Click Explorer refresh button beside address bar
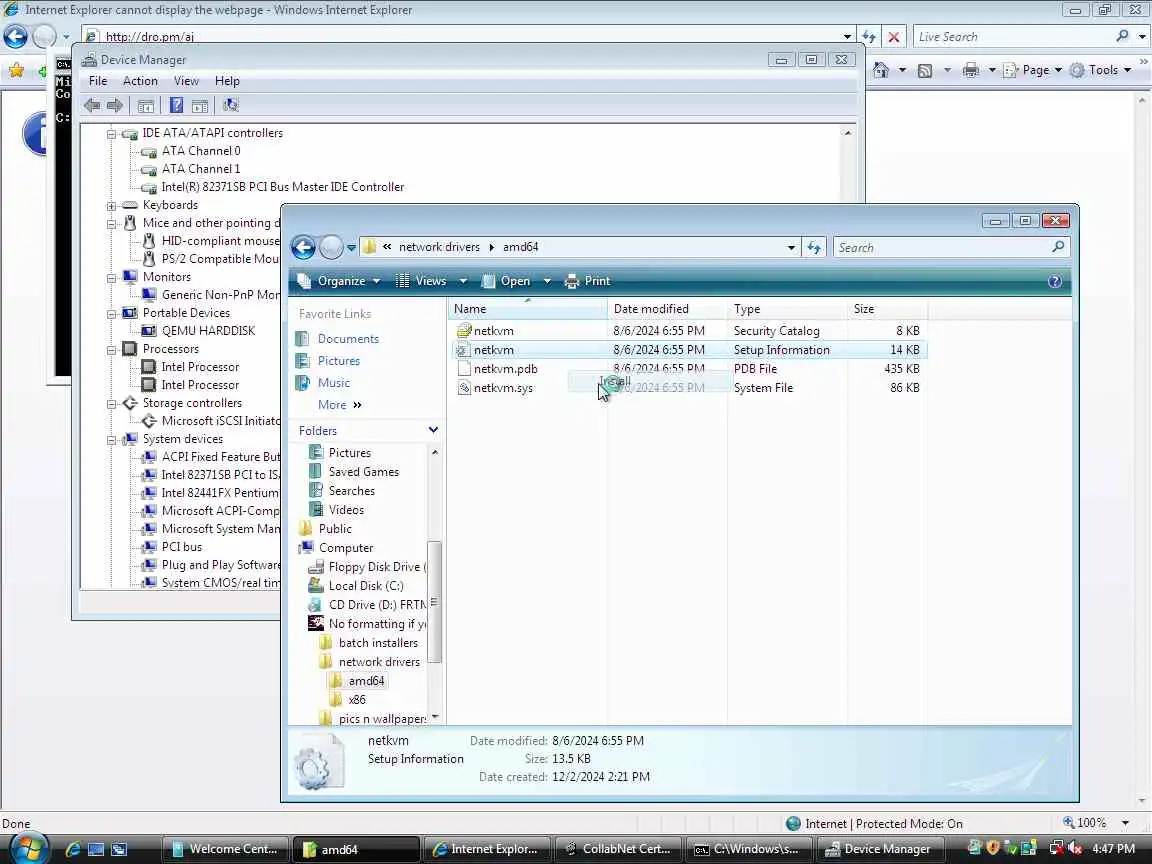This screenshot has height=864, width=1152. coord(813,248)
